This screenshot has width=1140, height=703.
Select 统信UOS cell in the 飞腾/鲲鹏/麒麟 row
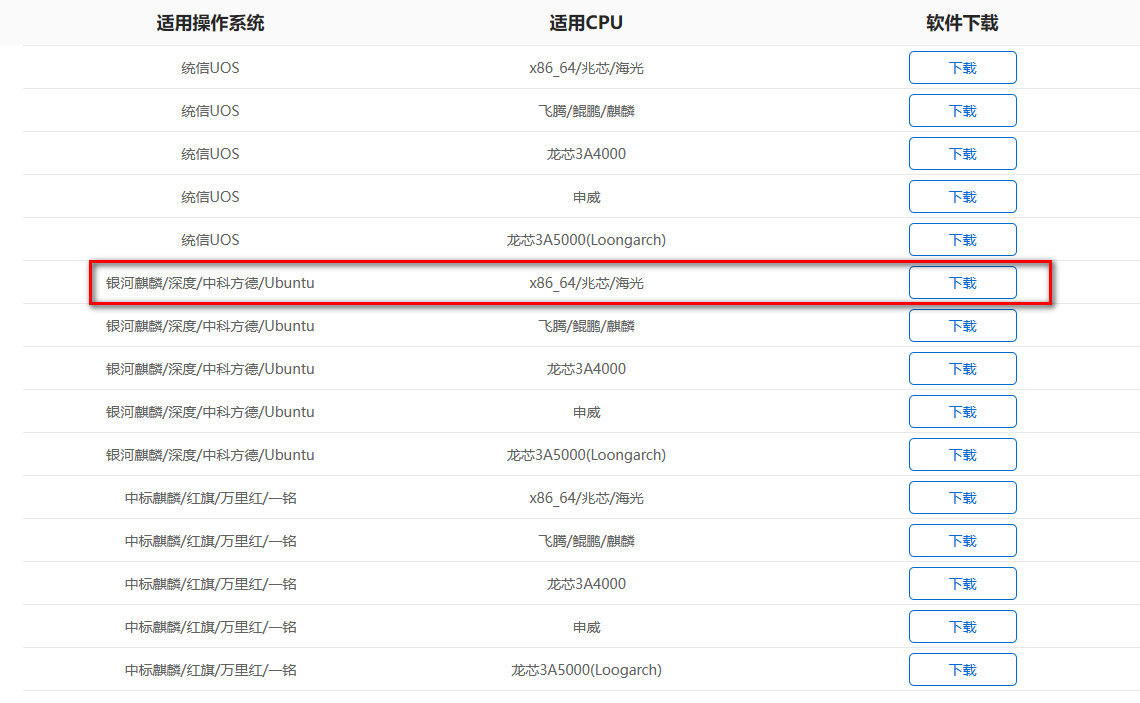pyautogui.click(x=210, y=111)
